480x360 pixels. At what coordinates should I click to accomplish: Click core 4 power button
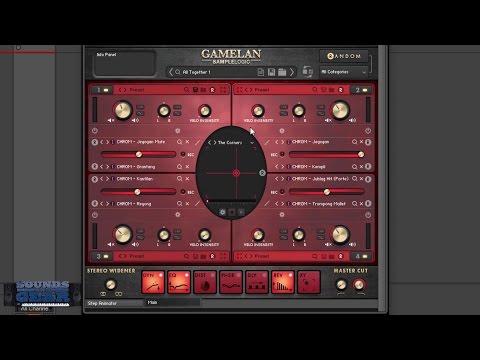coord(368,215)
